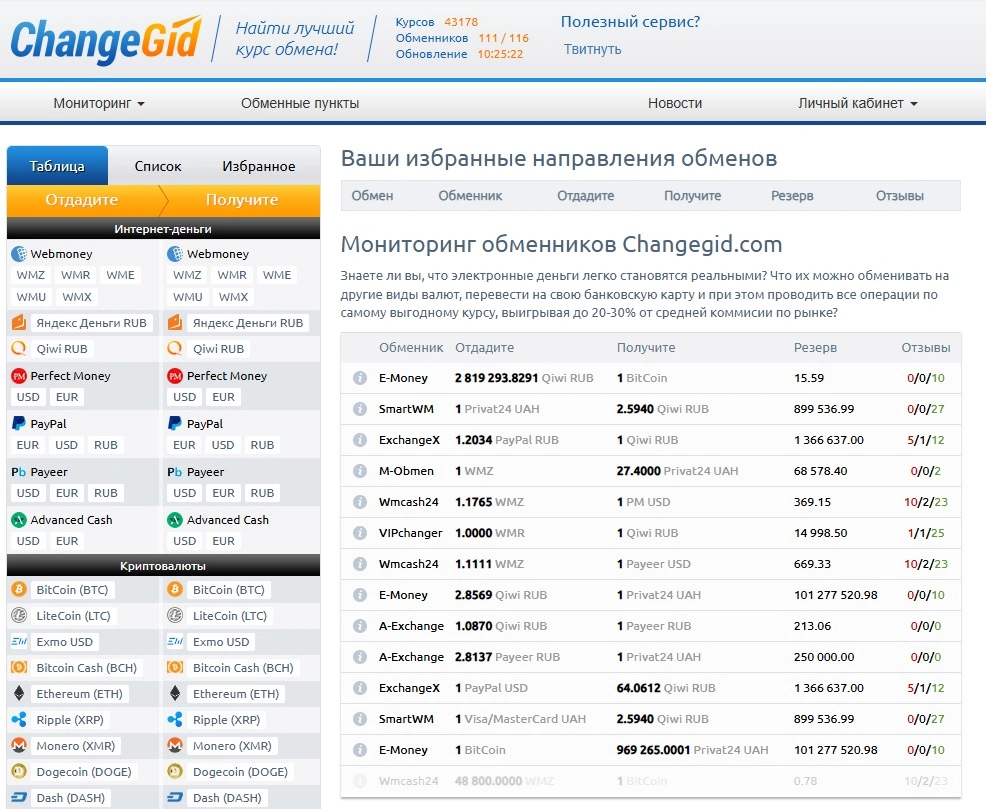Open info icon for ExchangeX PayPal USD row
The image size is (986, 809).
click(x=360, y=688)
